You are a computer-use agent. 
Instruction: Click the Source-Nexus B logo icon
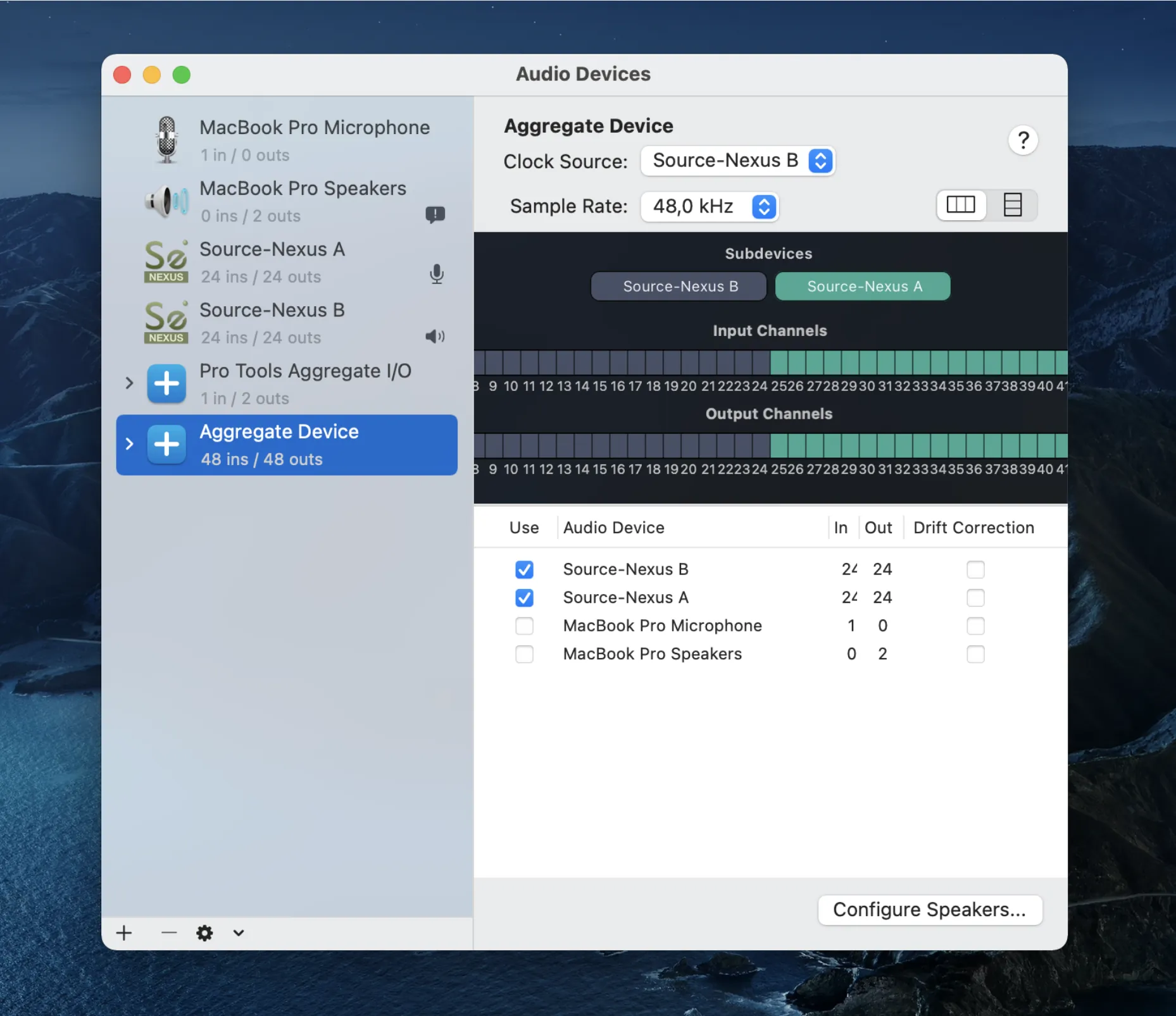166,322
